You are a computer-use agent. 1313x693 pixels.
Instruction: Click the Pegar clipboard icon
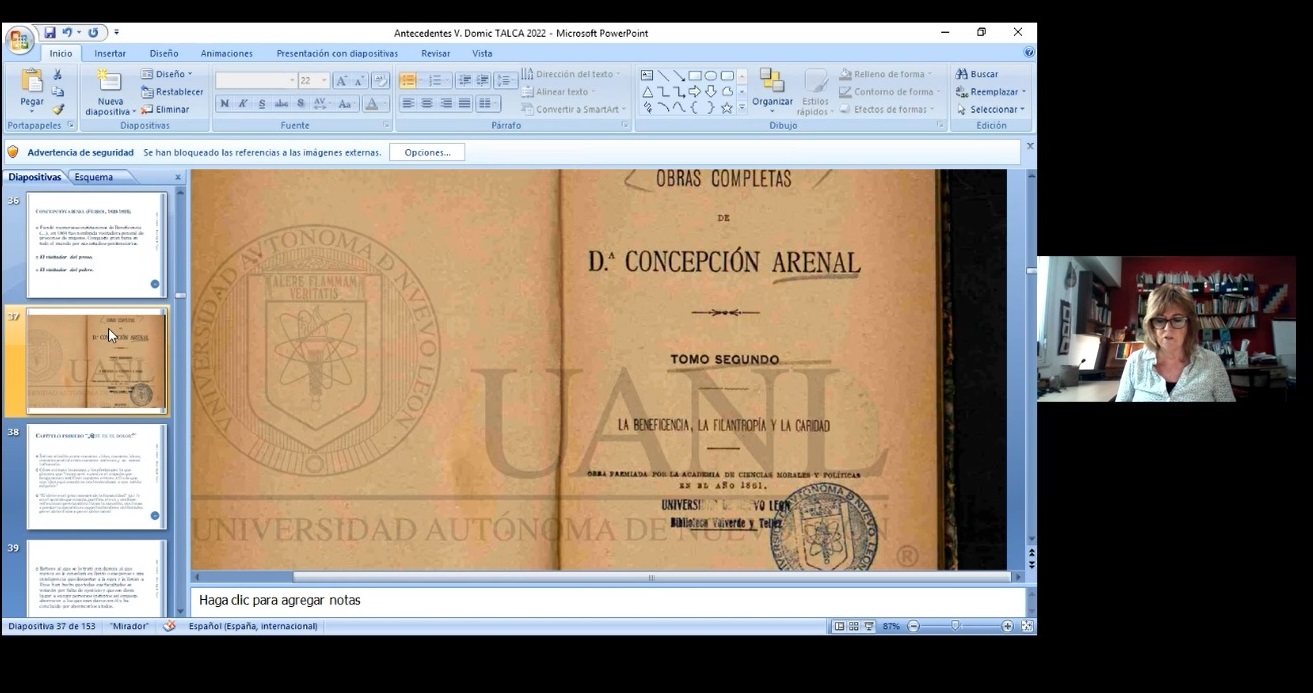click(32, 80)
